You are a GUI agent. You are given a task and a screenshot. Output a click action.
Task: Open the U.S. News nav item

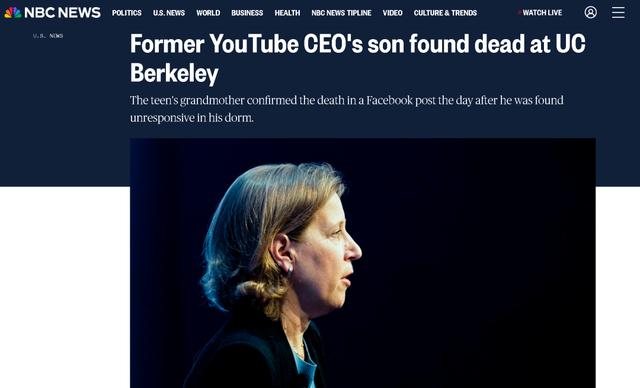[169, 13]
